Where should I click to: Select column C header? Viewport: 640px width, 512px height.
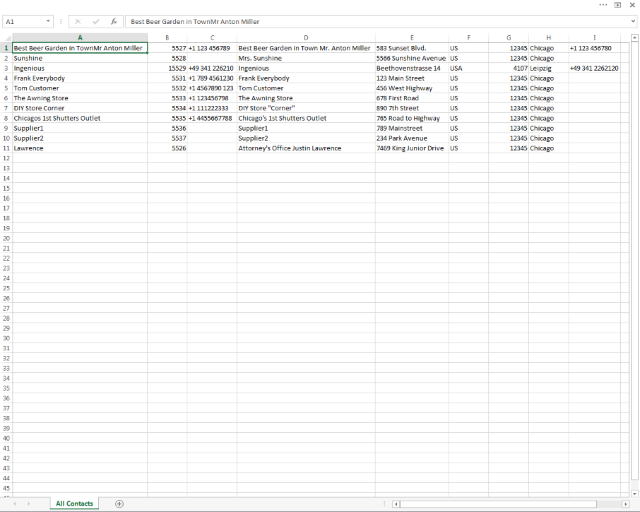tap(212, 38)
